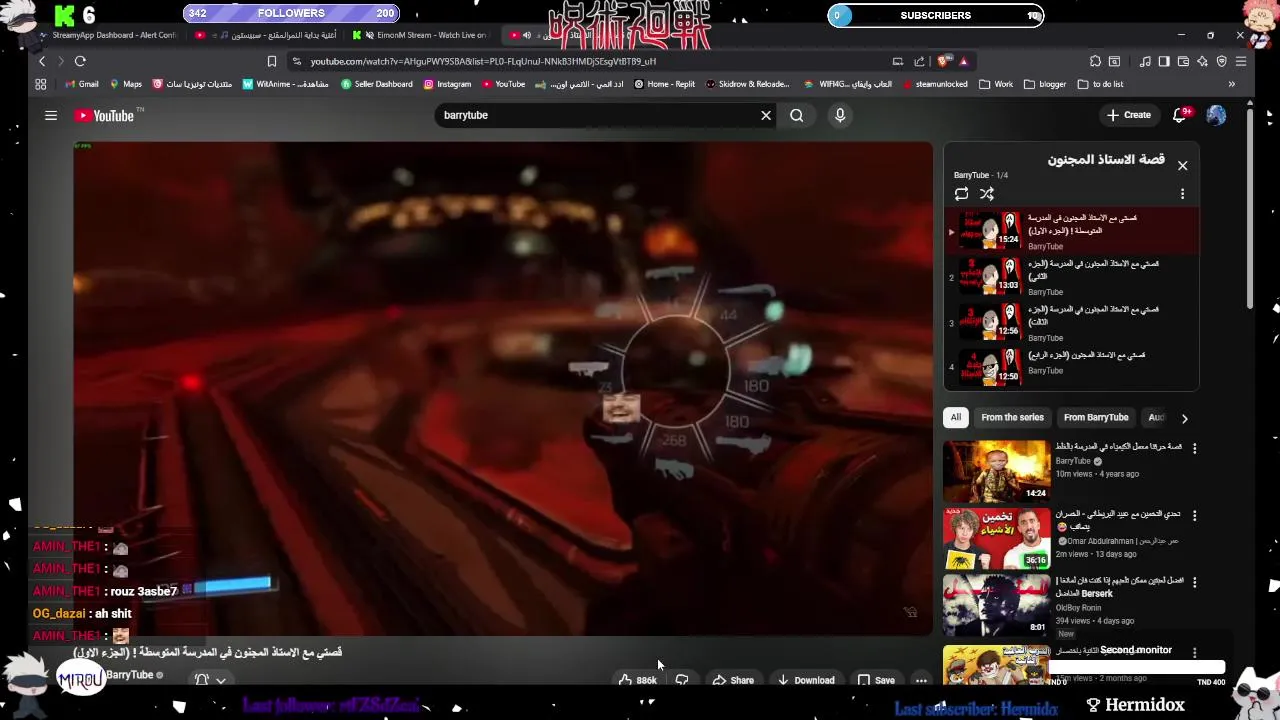Open the apps grid in bookmarks bar
Screen dimensions: 1280x720
[41, 84]
